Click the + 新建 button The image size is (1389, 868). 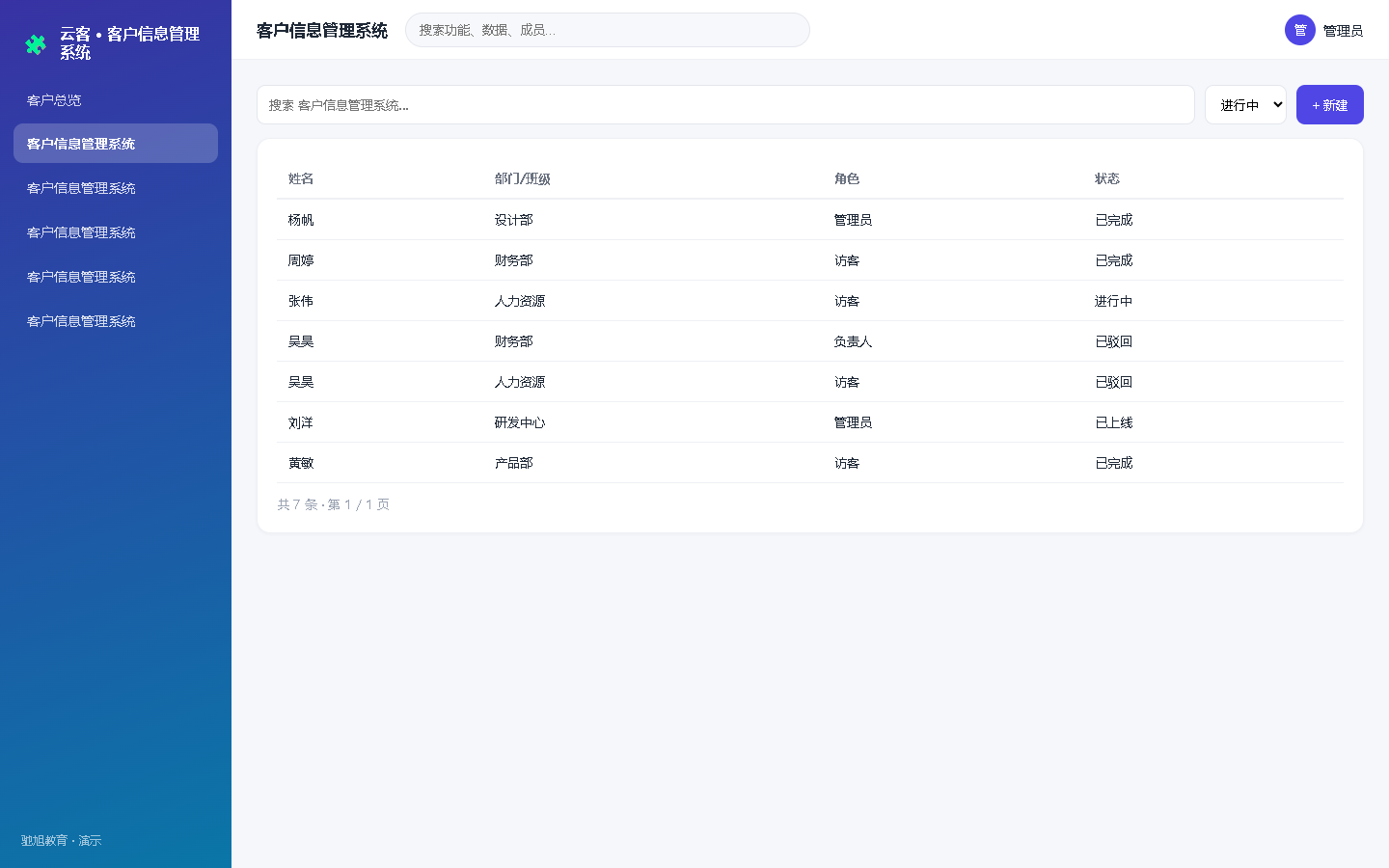(x=1330, y=105)
